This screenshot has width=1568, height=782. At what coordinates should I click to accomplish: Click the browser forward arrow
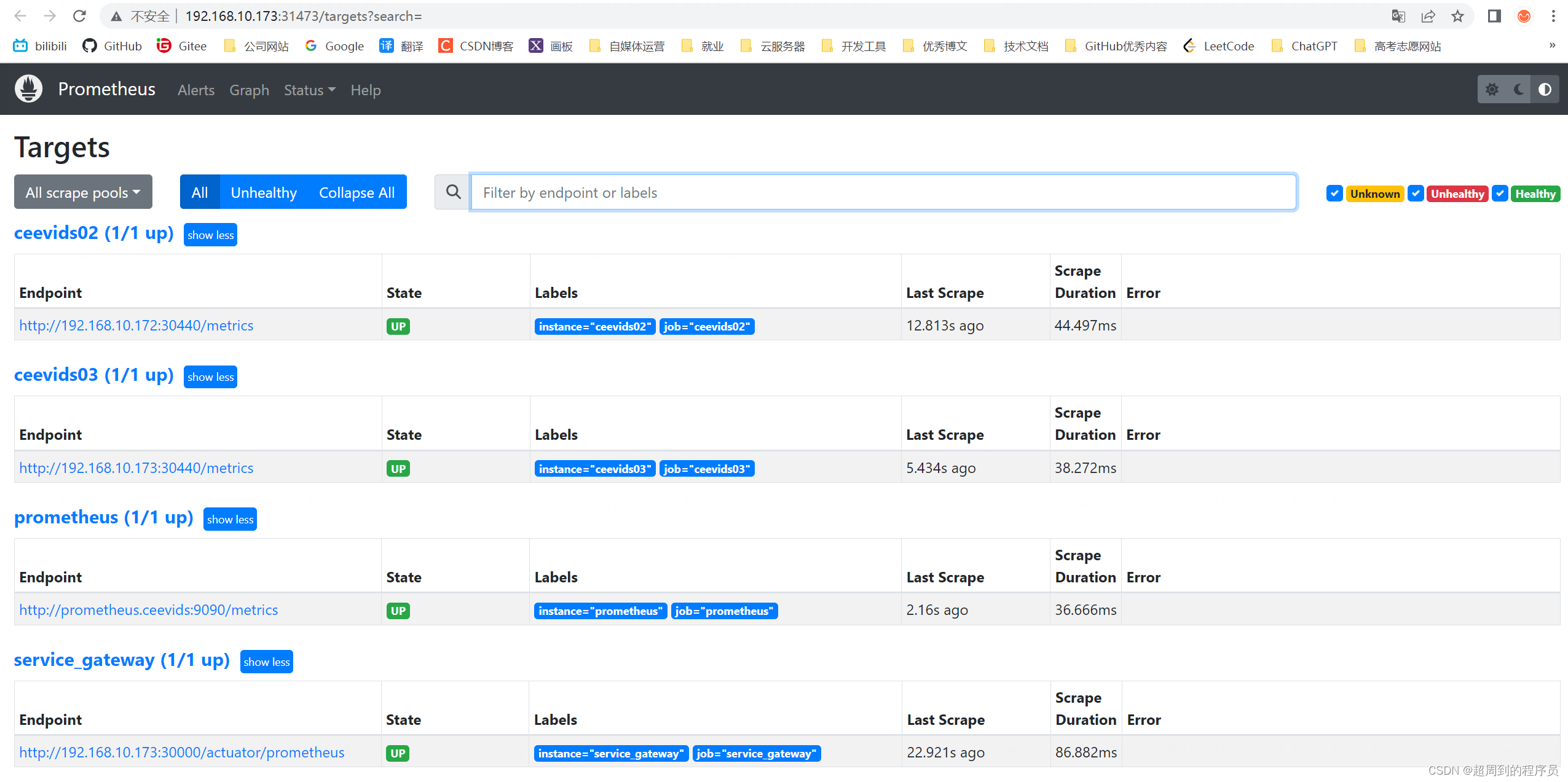(50, 16)
